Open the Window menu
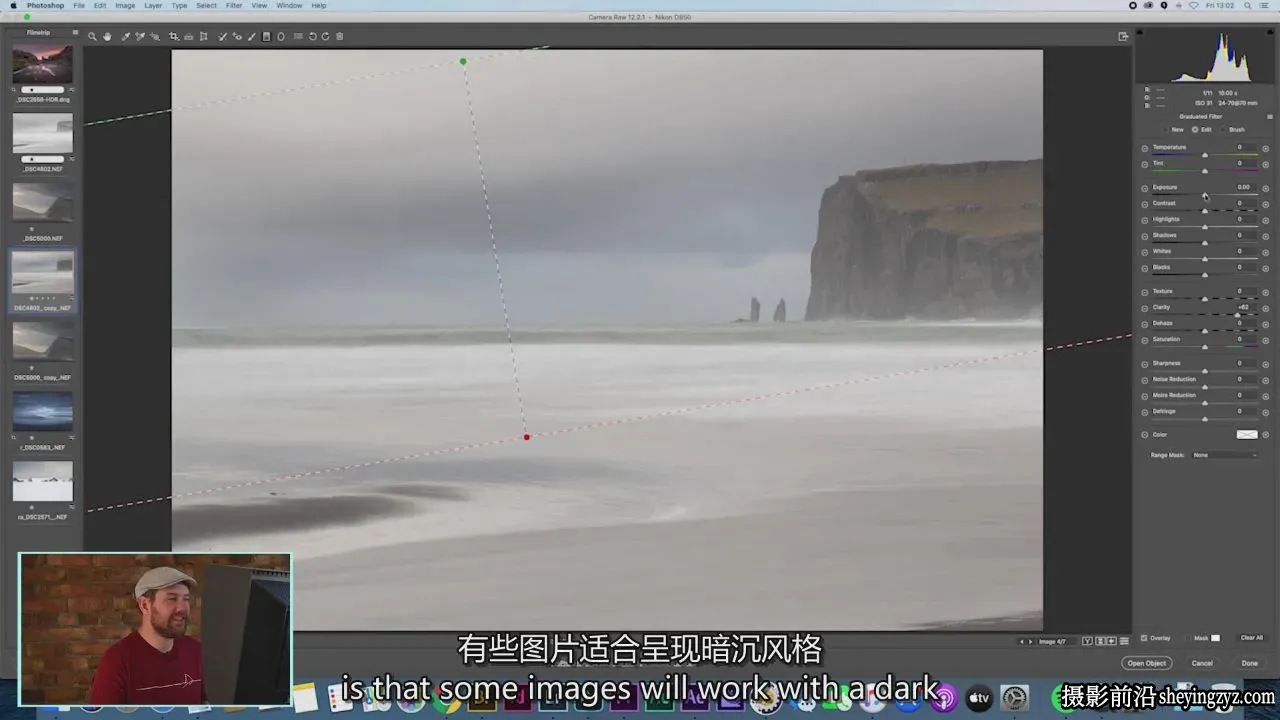This screenshot has height=720, width=1280. click(x=289, y=6)
